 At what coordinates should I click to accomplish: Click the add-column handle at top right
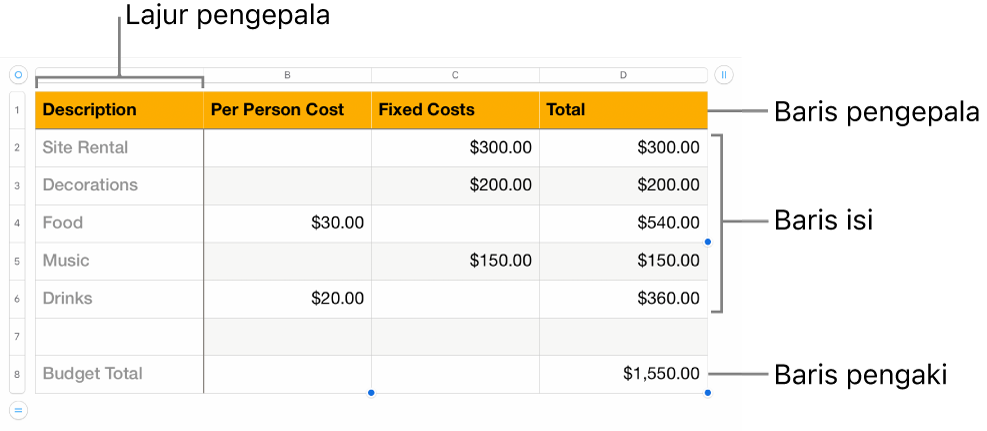click(x=724, y=74)
